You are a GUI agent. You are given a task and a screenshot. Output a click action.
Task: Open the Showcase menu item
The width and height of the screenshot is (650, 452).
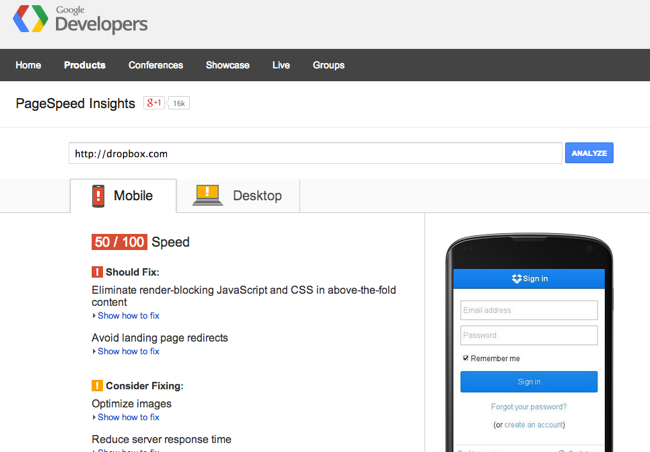tap(228, 65)
